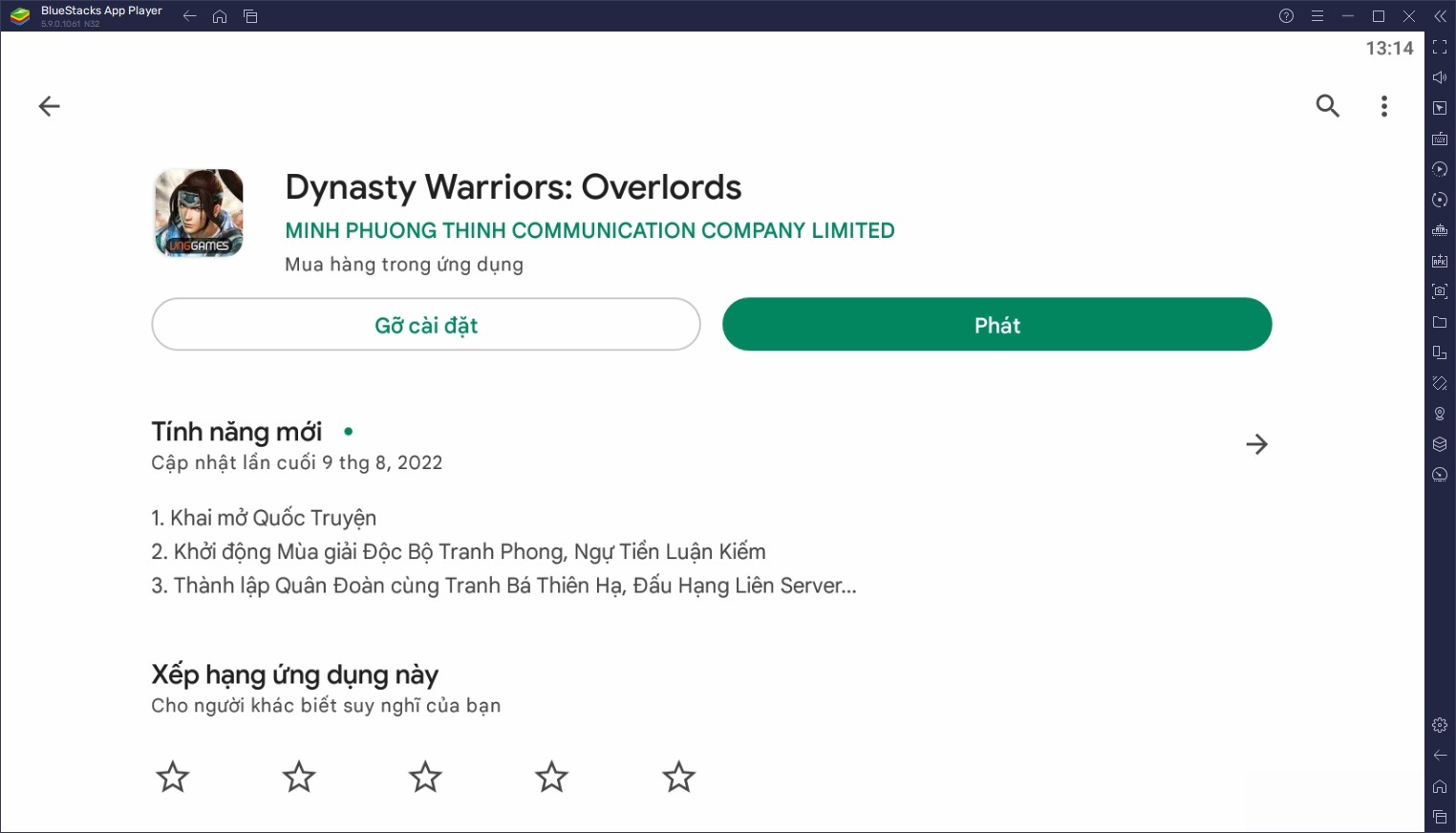Click the volume speaker icon in sidebar
This screenshot has width=1456, height=833.
tap(1440, 77)
